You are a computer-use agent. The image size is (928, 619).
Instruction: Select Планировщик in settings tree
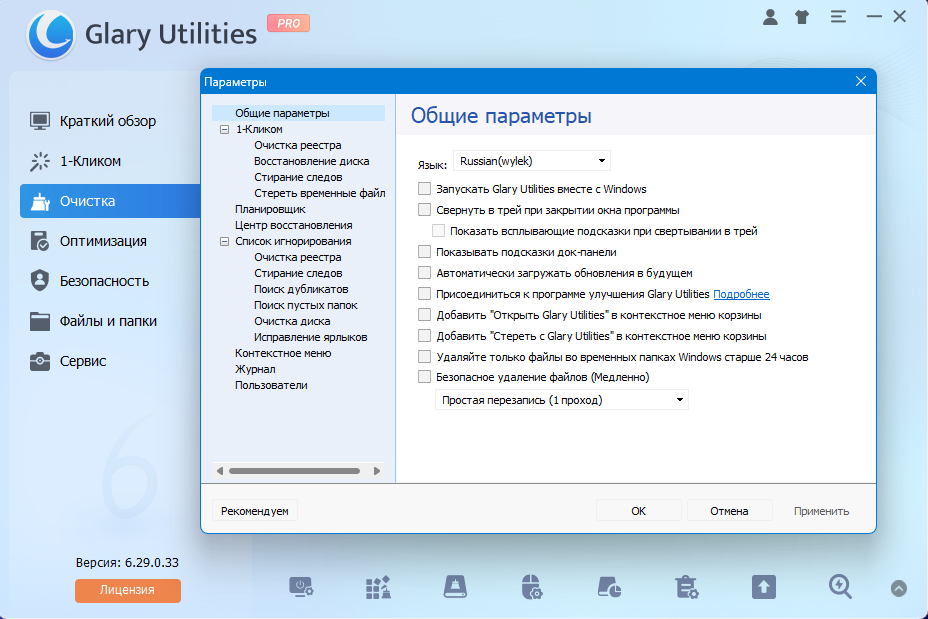[x=270, y=209]
